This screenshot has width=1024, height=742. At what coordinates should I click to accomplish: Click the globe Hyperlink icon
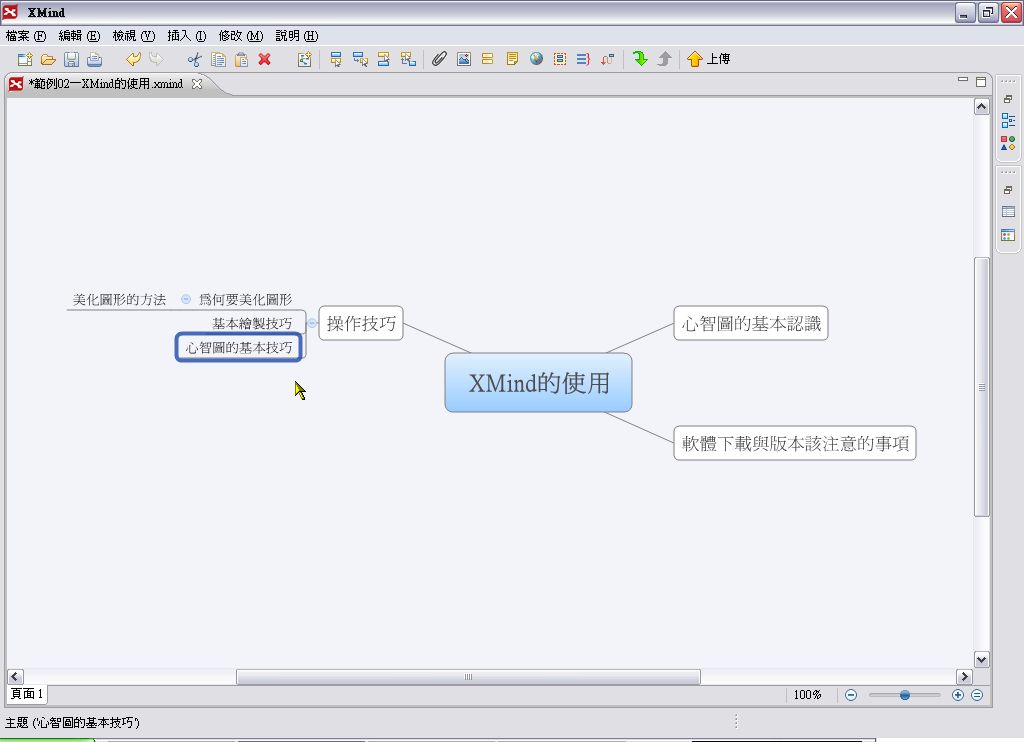pyautogui.click(x=536, y=59)
